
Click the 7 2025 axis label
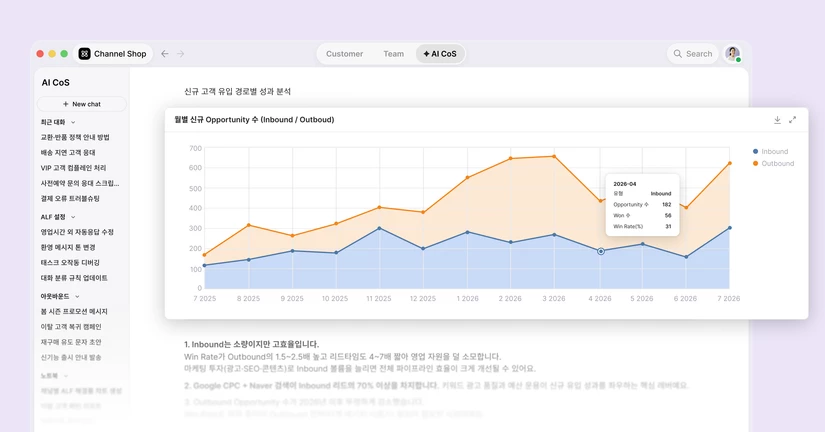tap(205, 298)
